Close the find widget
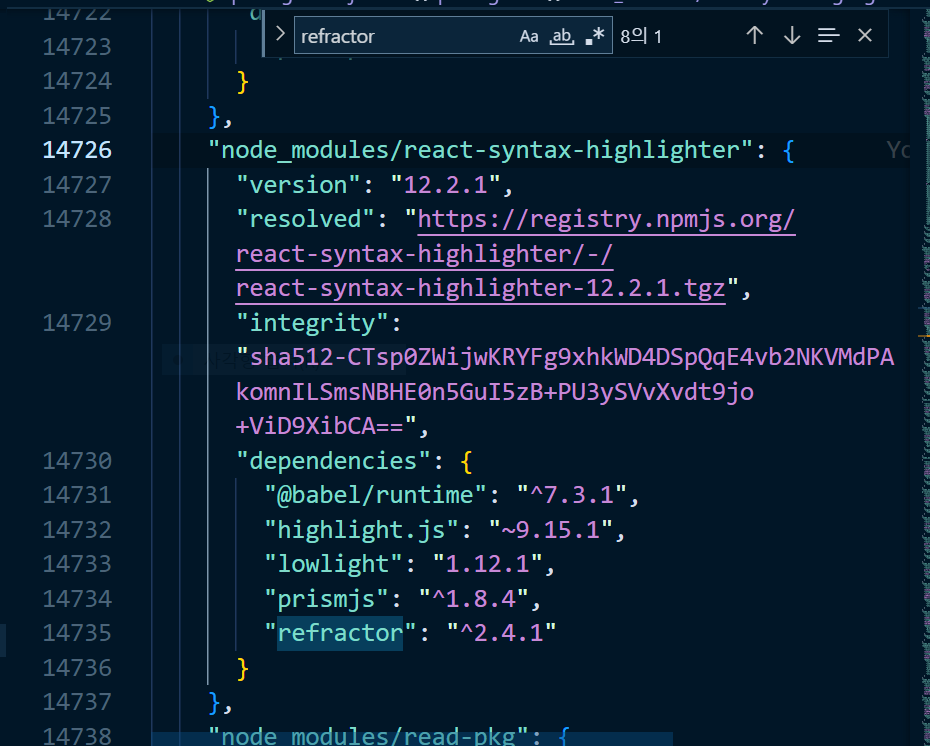This screenshot has height=746, width=930. (x=865, y=36)
